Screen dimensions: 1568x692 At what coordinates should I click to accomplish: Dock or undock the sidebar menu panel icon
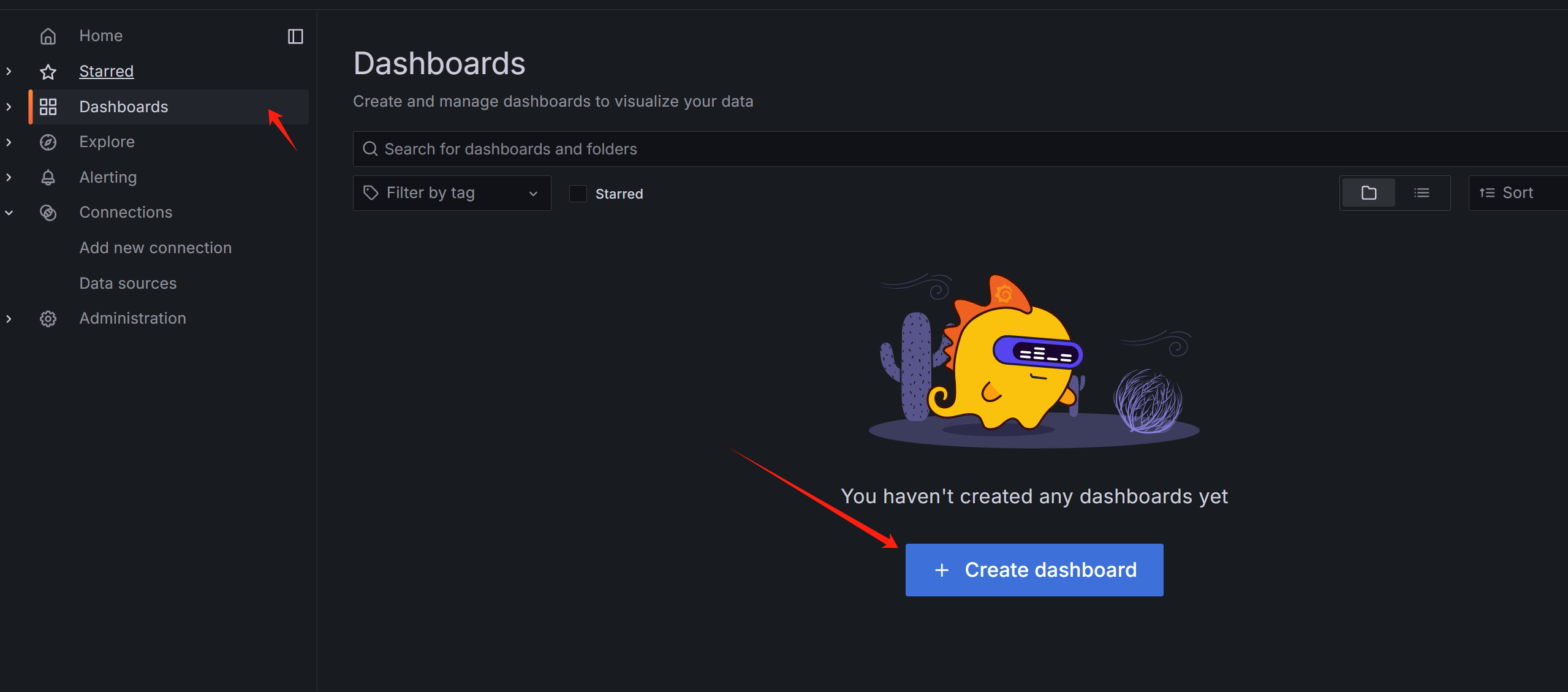coord(295,36)
